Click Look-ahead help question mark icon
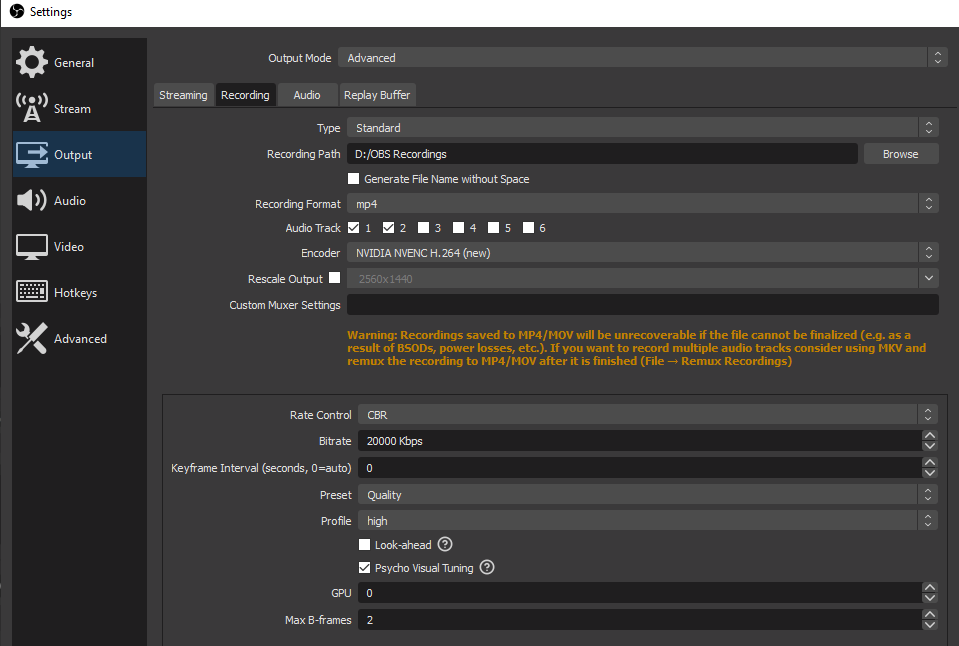This screenshot has width=959, height=646. tap(446, 545)
